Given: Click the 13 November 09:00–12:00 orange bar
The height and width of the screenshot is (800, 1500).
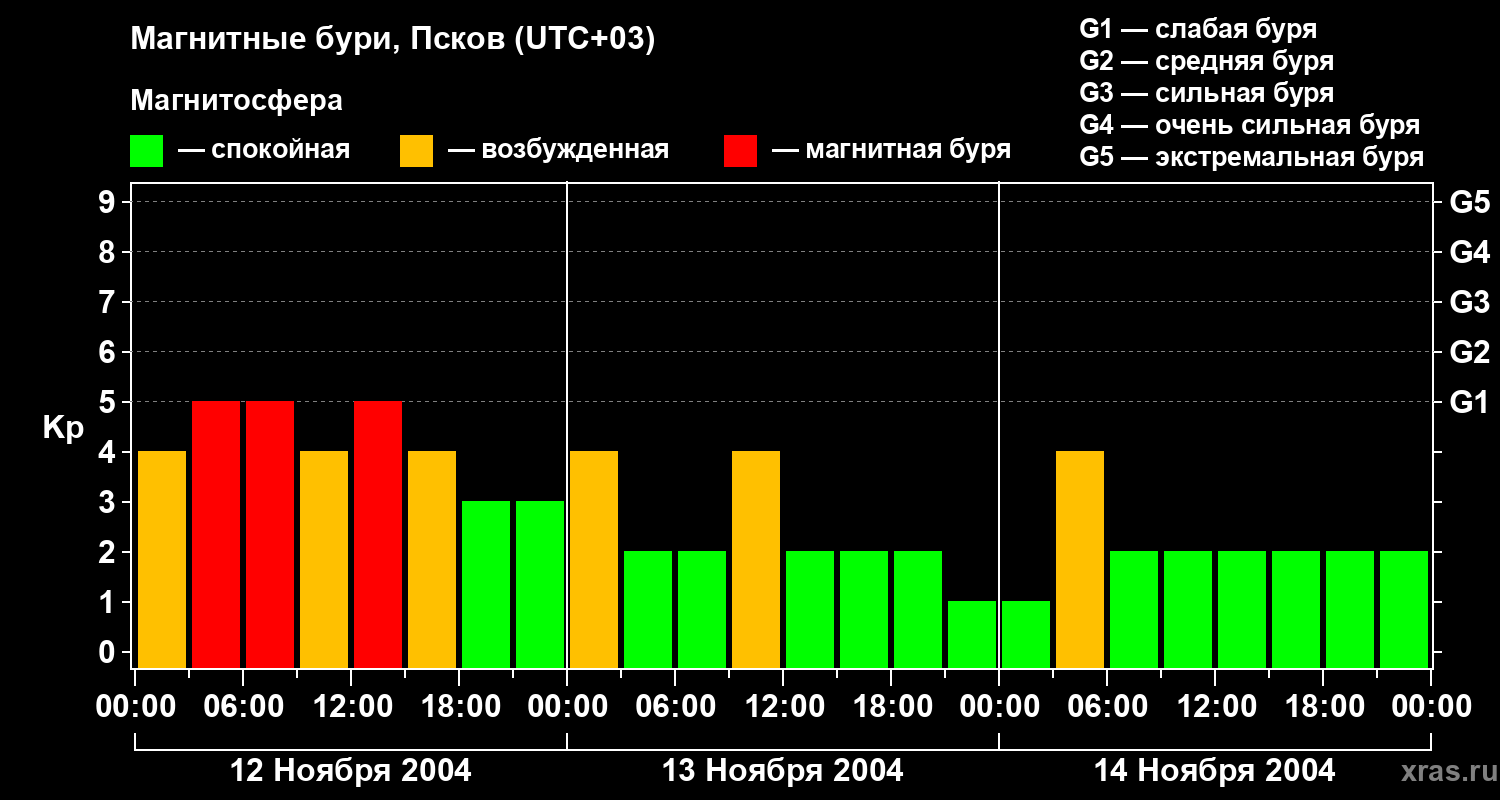Looking at the screenshot, I should [756, 559].
